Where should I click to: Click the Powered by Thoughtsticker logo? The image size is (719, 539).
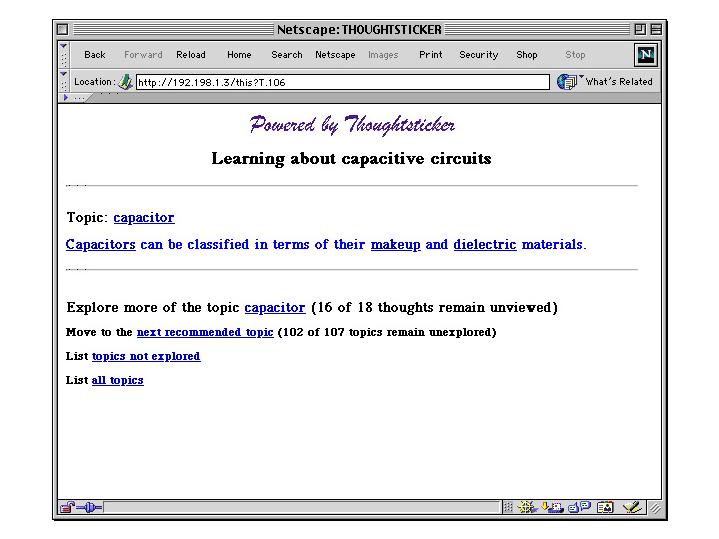tap(352, 125)
